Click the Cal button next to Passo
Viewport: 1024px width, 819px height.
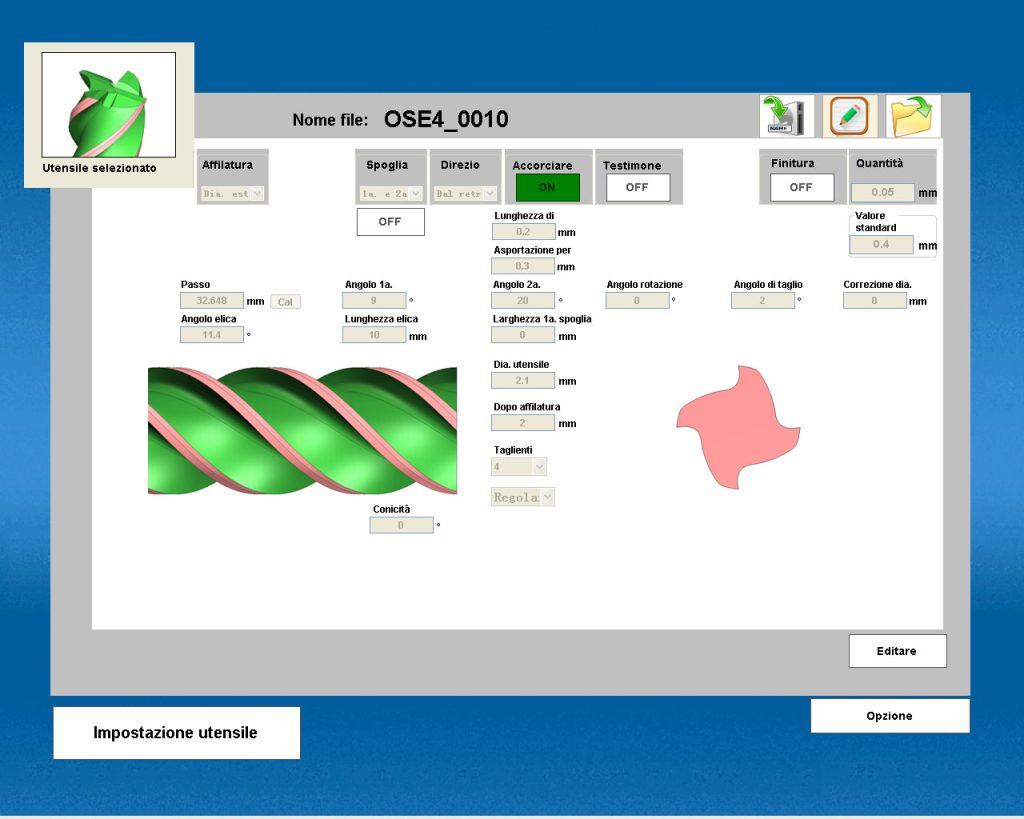pos(285,302)
